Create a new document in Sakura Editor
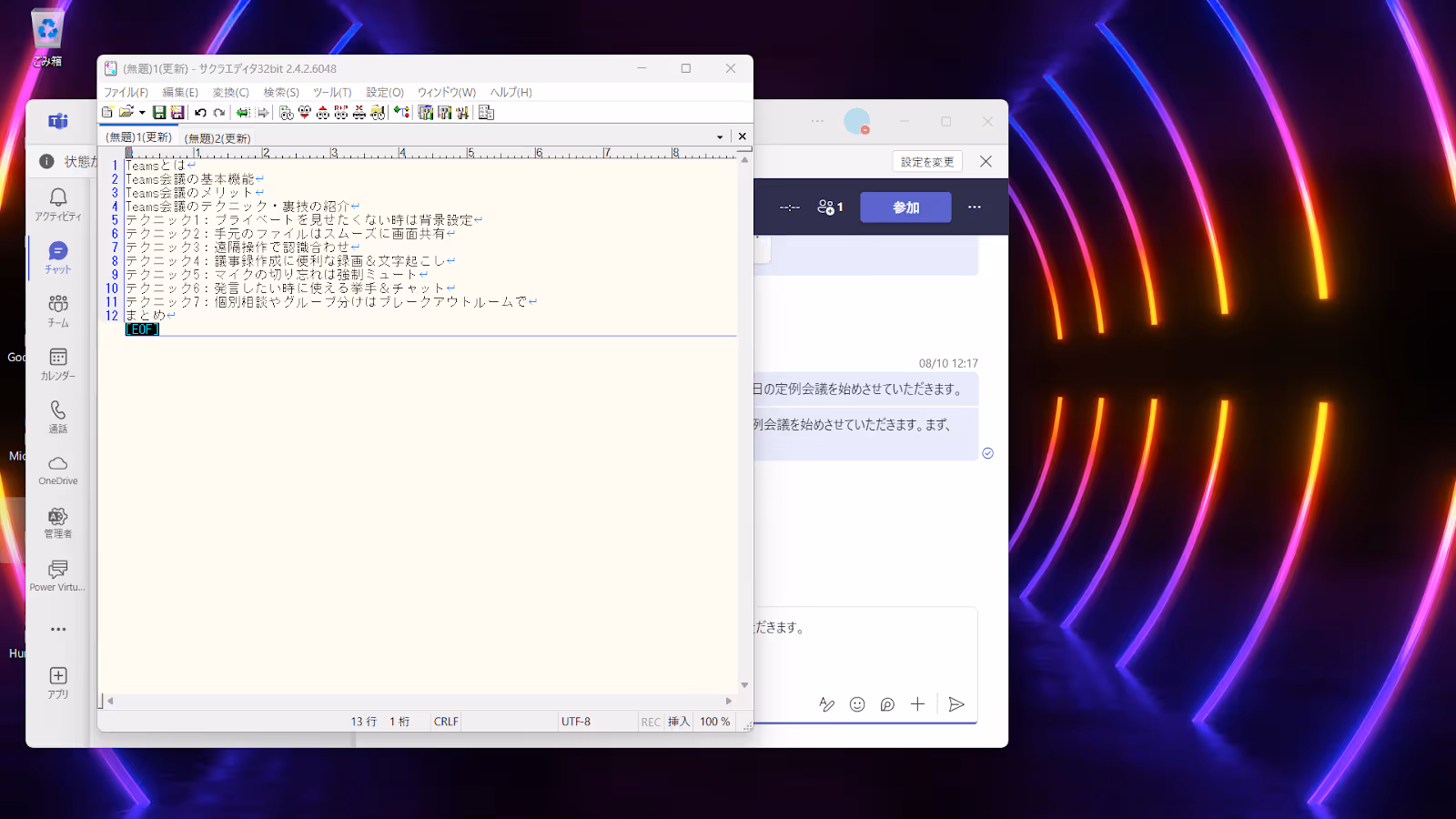Image resolution: width=1456 pixels, height=819 pixels. point(107,113)
